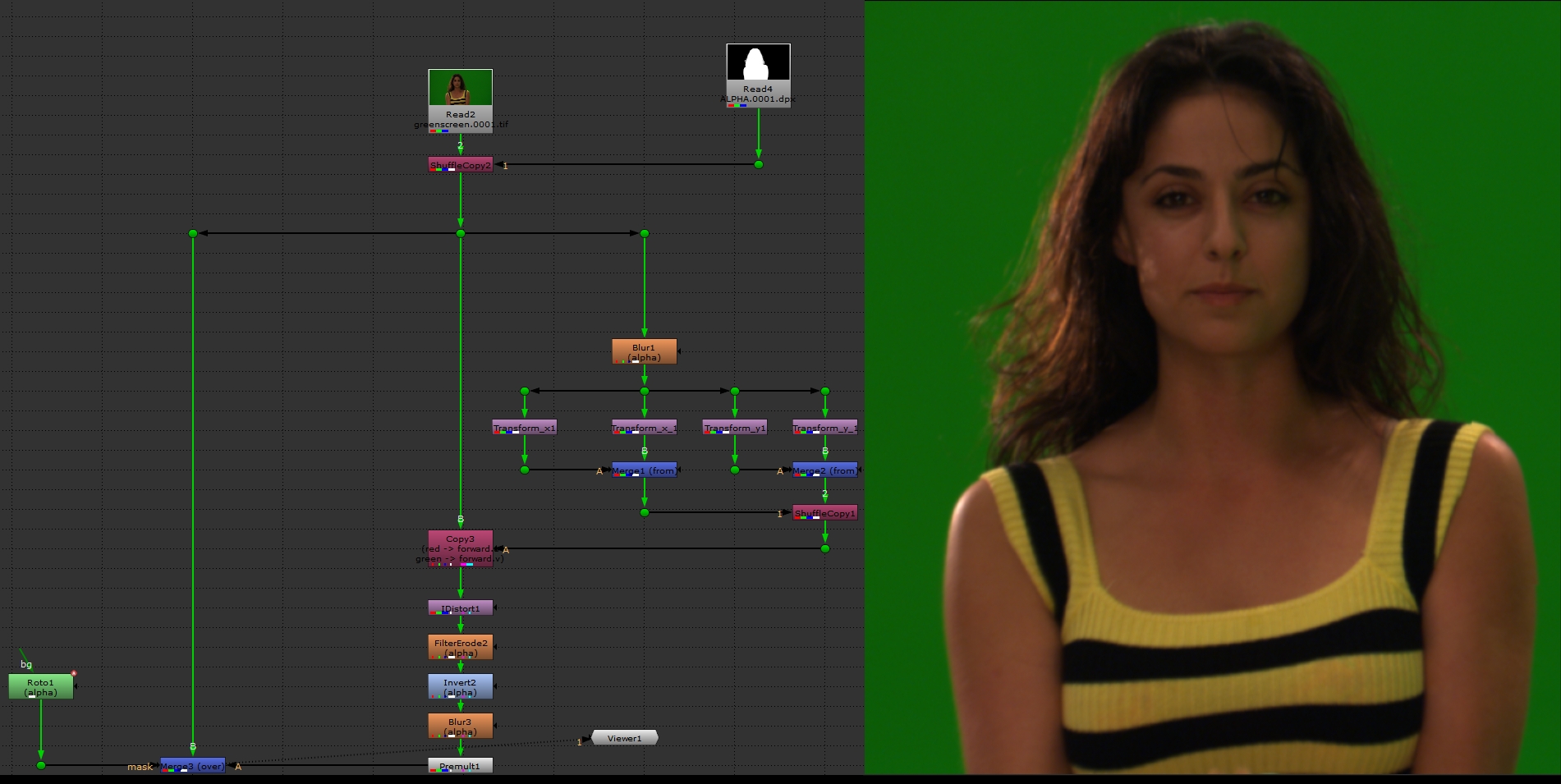Select the green Roto1 alpha node
The width and height of the screenshot is (1561, 784).
pyautogui.click(x=40, y=686)
